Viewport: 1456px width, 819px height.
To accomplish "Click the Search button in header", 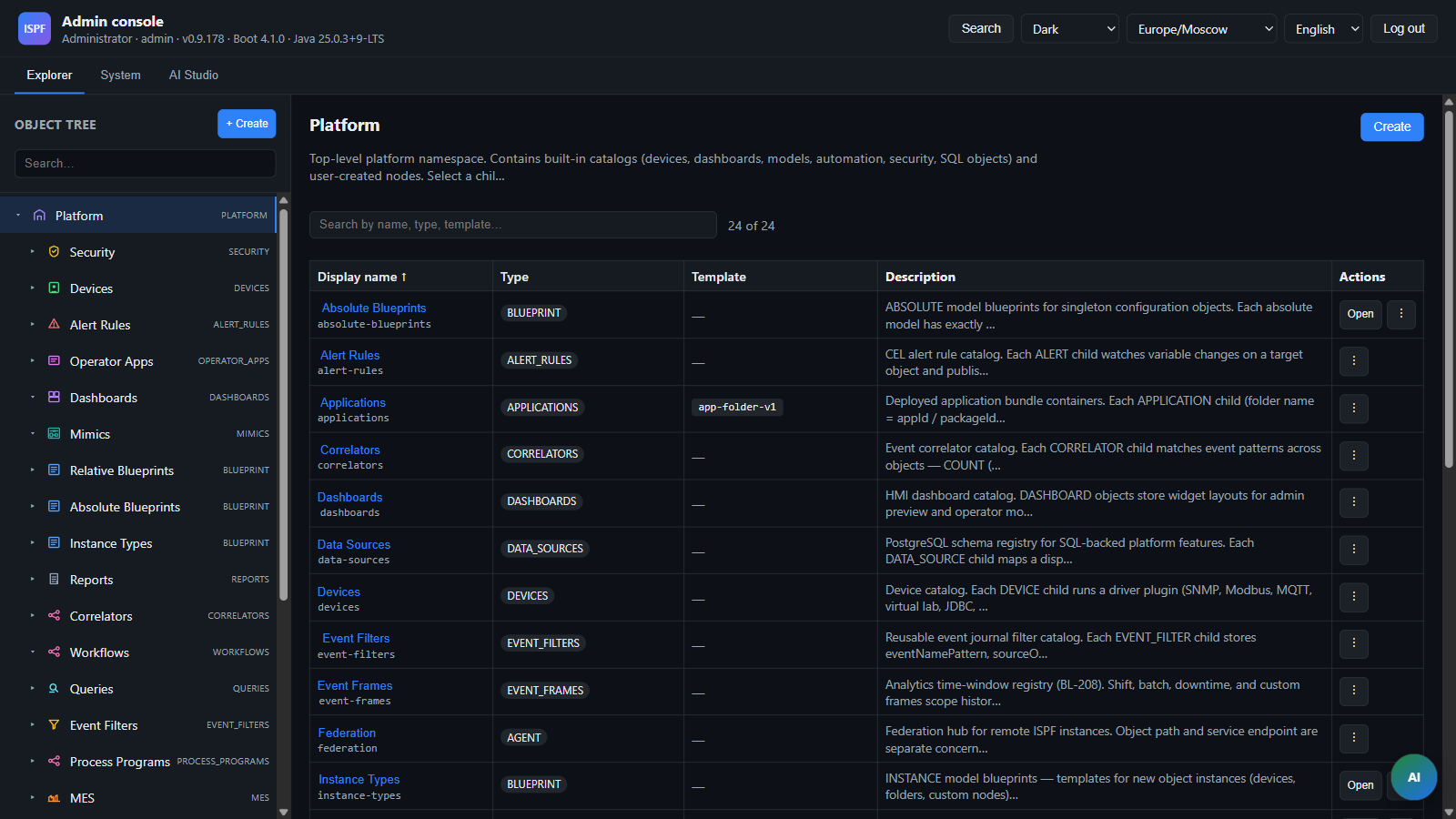I will coord(981,29).
